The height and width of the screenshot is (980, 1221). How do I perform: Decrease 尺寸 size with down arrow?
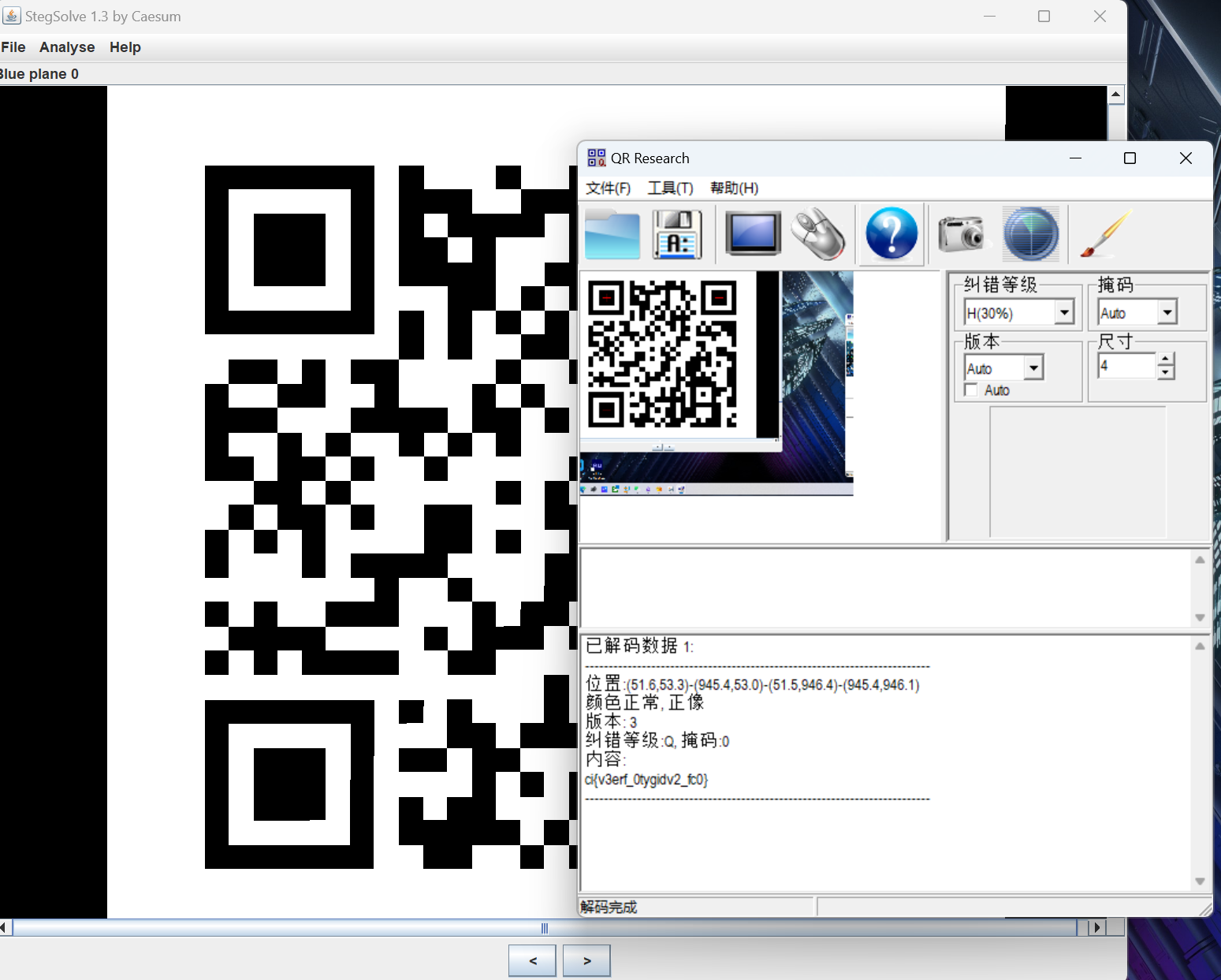coord(1165,372)
